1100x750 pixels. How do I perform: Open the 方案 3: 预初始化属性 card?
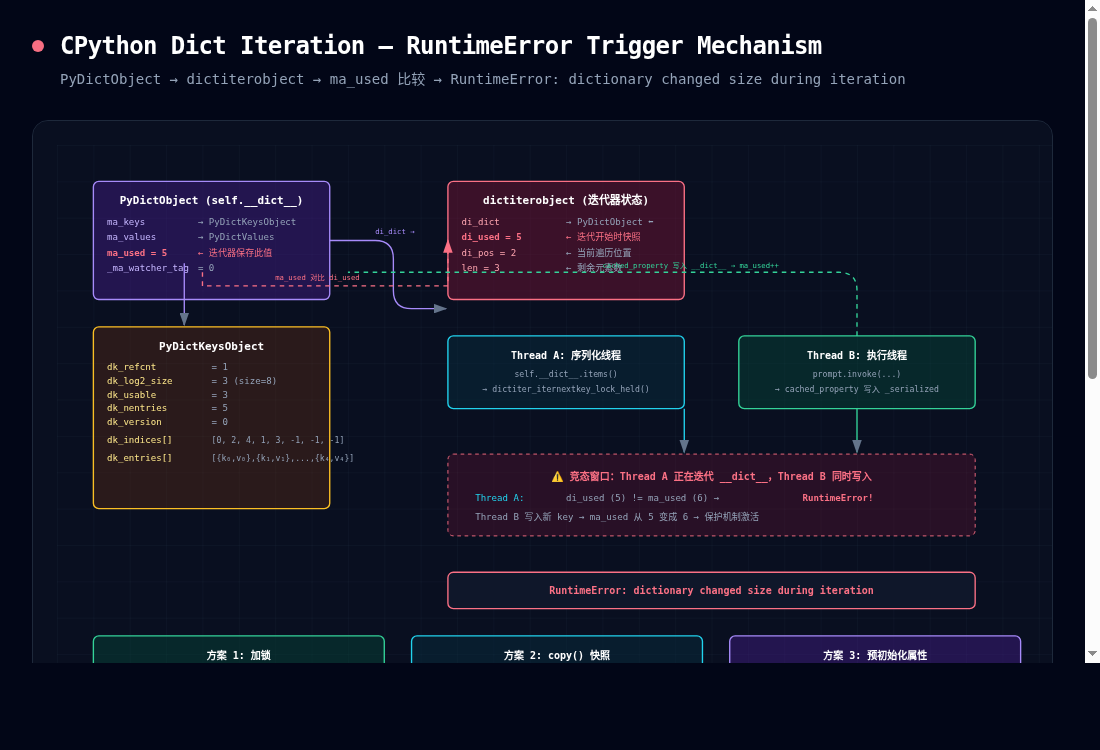pos(875,650)
